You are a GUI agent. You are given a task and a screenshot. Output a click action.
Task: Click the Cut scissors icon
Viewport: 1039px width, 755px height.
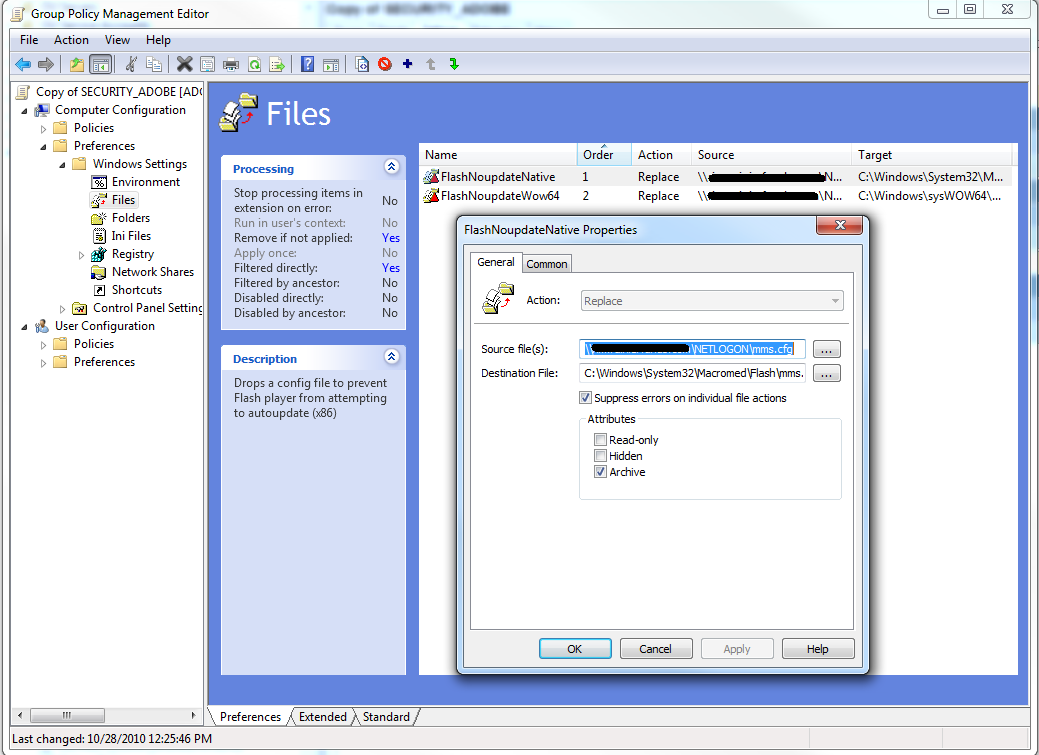coord(131,64)
